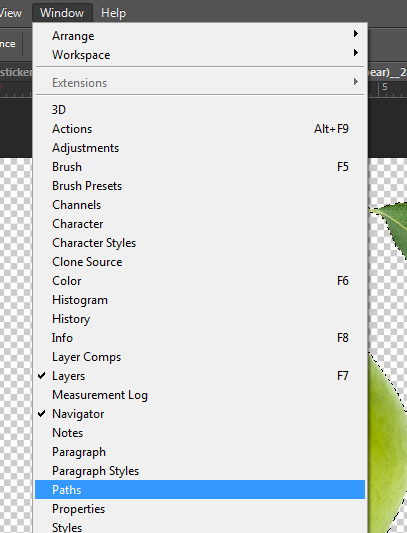Select Paths from the Window menu

200,490
